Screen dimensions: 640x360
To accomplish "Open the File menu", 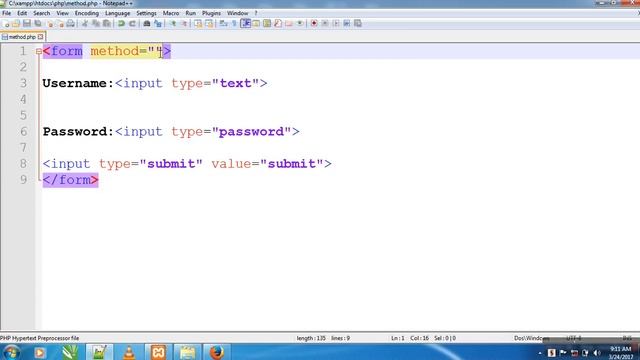I will pyautogui.click(x=7, y=13).
